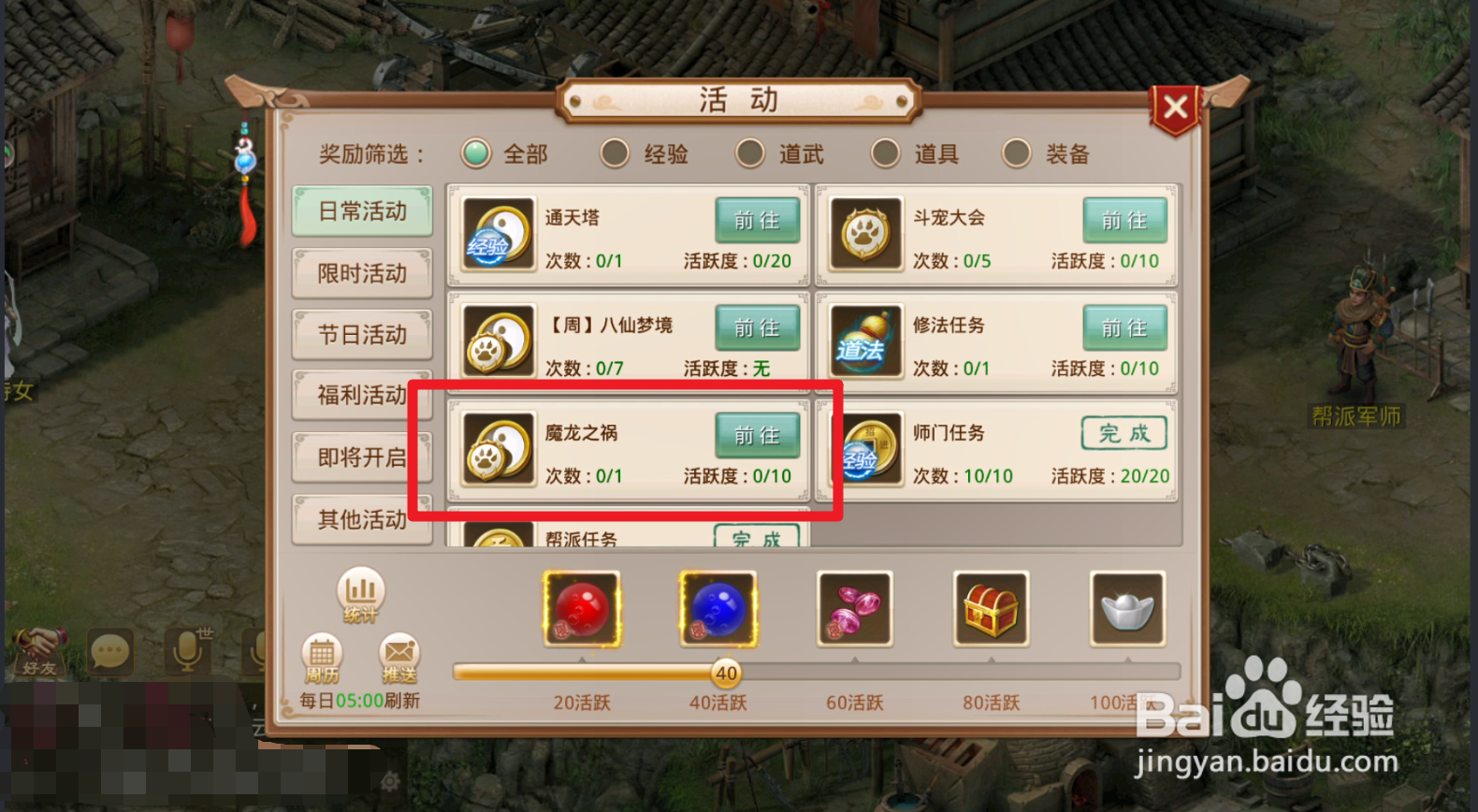Claim the blue orb 40活跃 reward
This screenshot has width=1478, height=812.
(718, 609)
